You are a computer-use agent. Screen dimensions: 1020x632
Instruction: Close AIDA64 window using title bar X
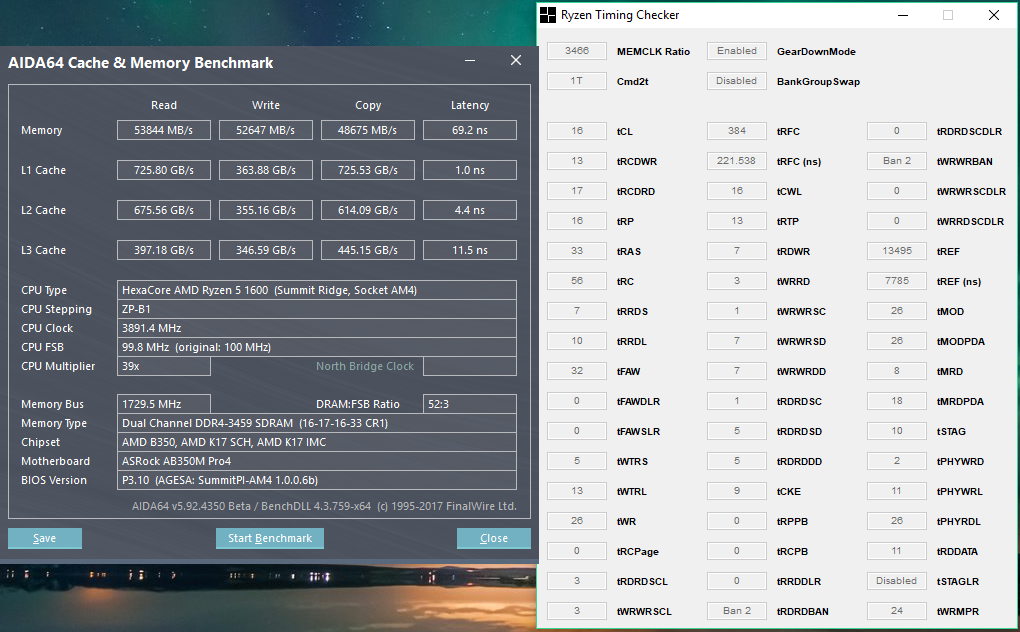click(x=516, y=61)
